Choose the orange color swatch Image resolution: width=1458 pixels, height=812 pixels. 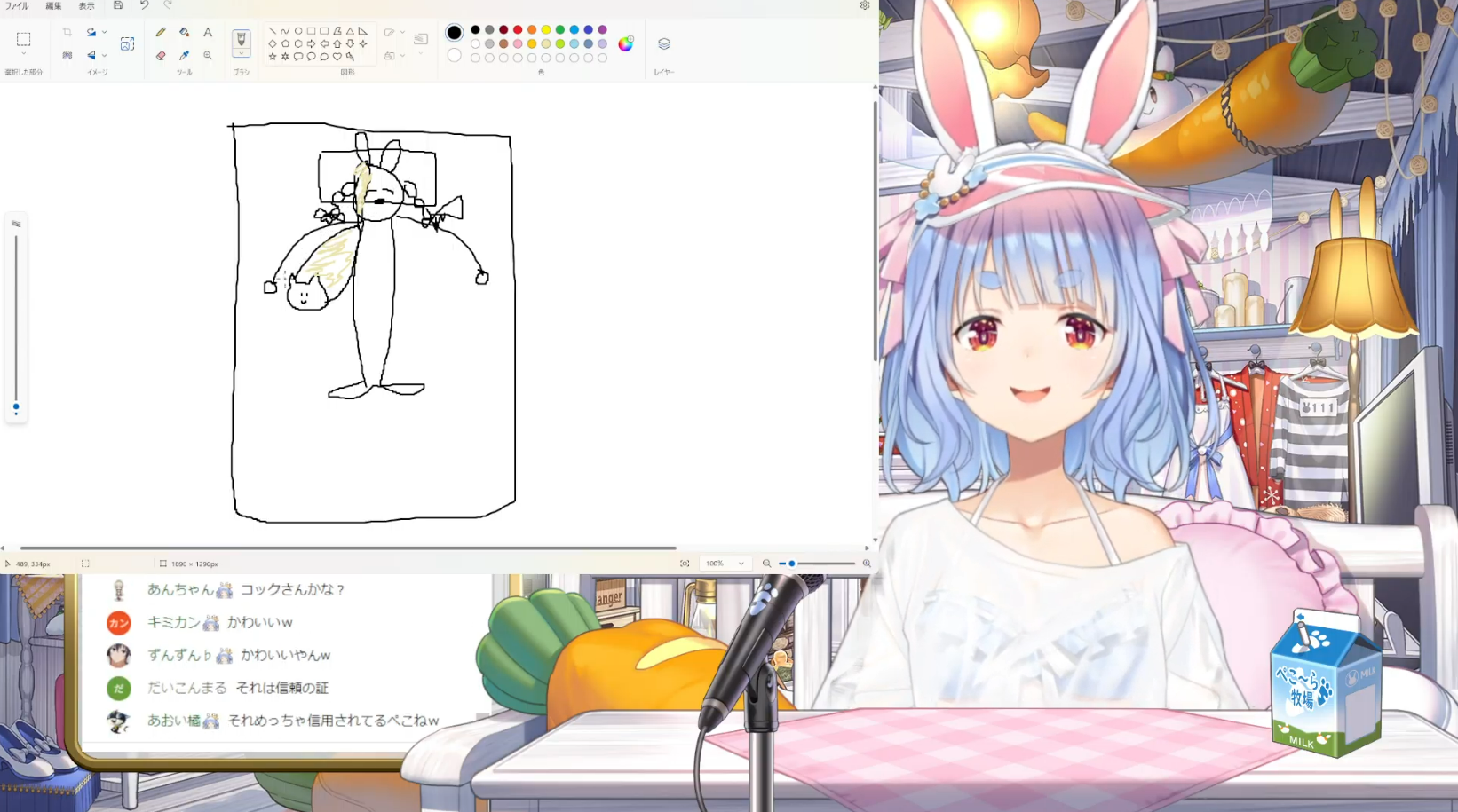tap(532, 30)
